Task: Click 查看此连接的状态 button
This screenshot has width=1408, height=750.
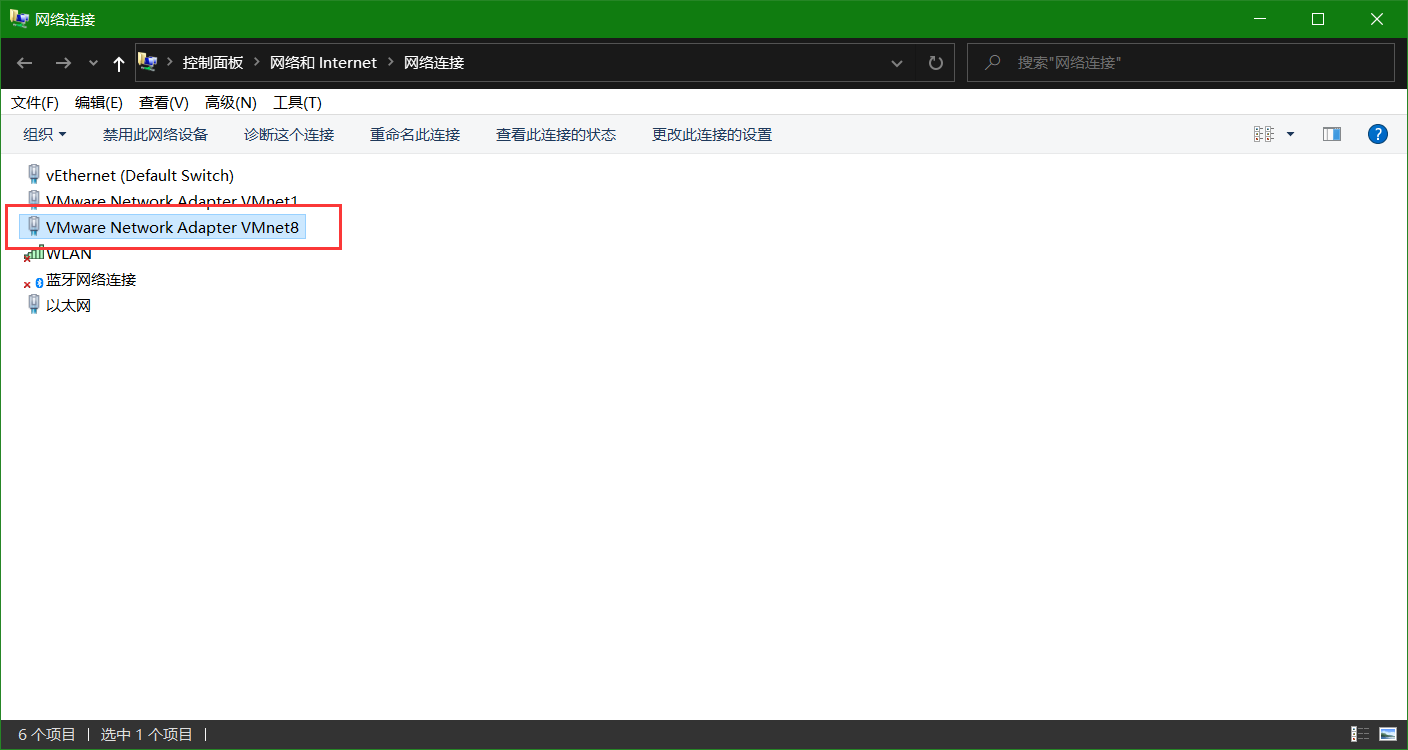Action: coord(556,134)
